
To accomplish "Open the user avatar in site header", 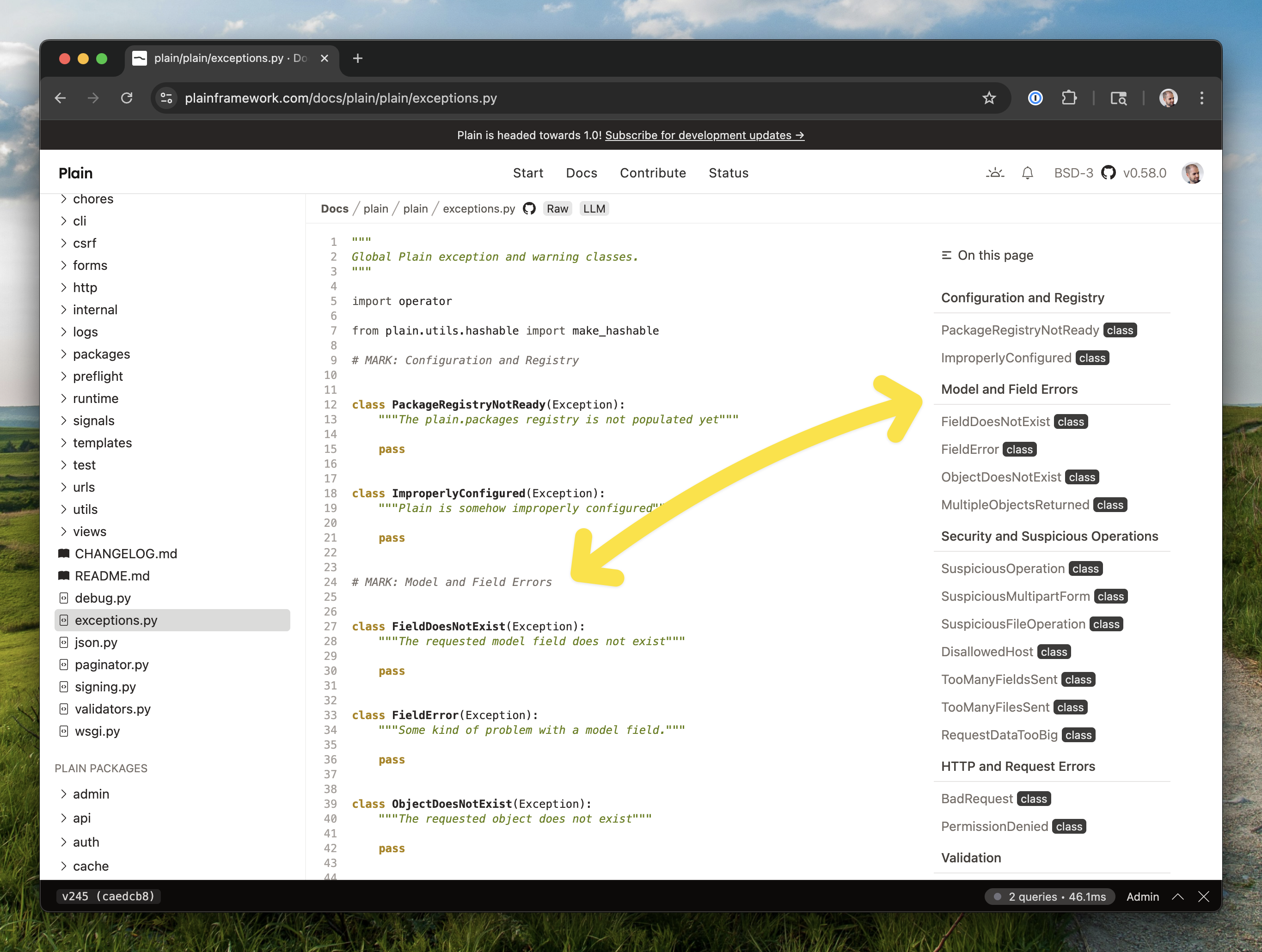I will point(1192,173).
